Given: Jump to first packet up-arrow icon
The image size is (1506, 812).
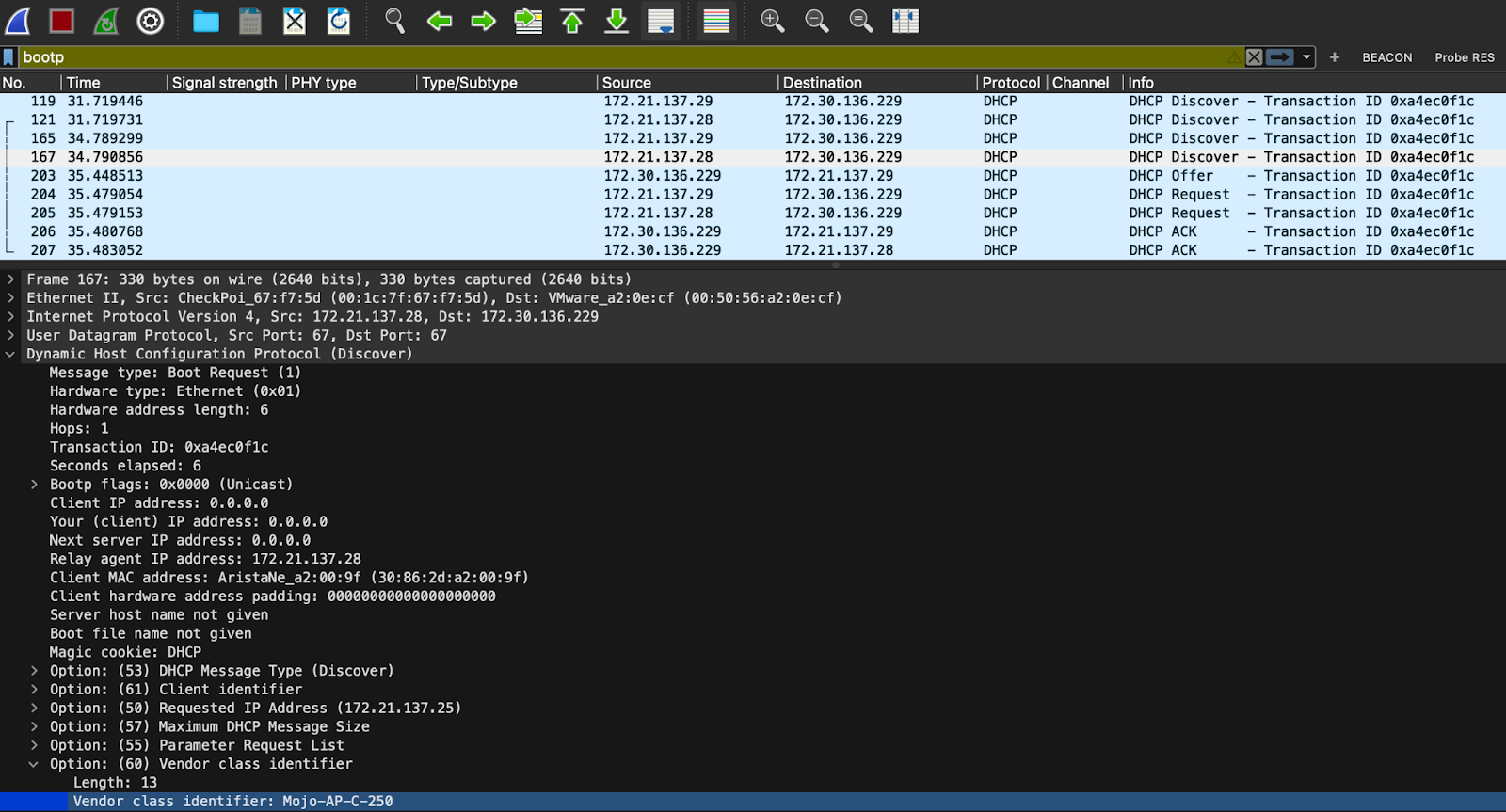Looking at the screenshot, I should point(572,21).
